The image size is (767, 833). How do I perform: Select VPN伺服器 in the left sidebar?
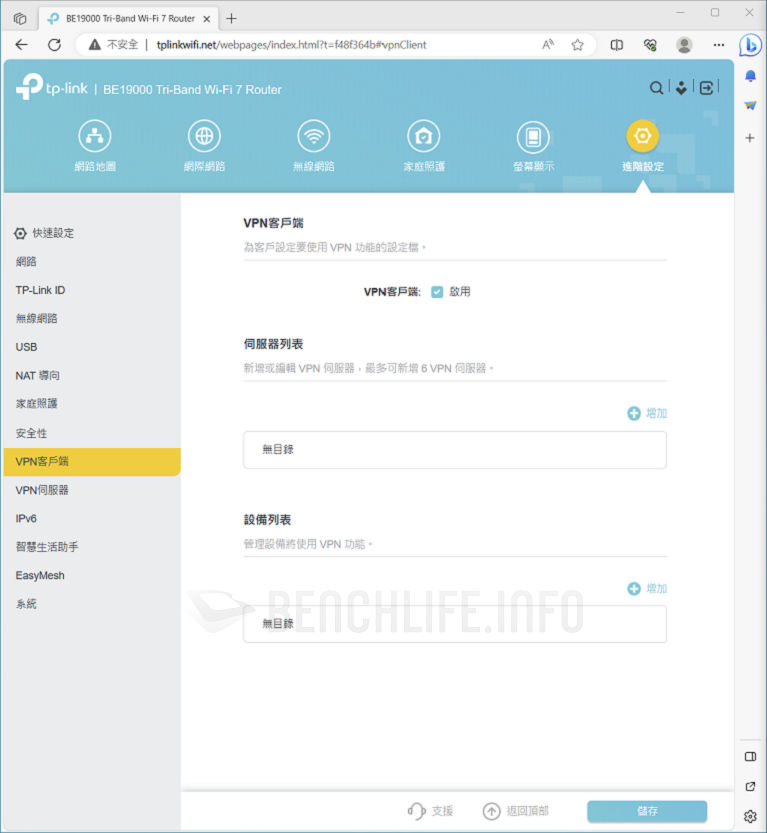point(42,490)
